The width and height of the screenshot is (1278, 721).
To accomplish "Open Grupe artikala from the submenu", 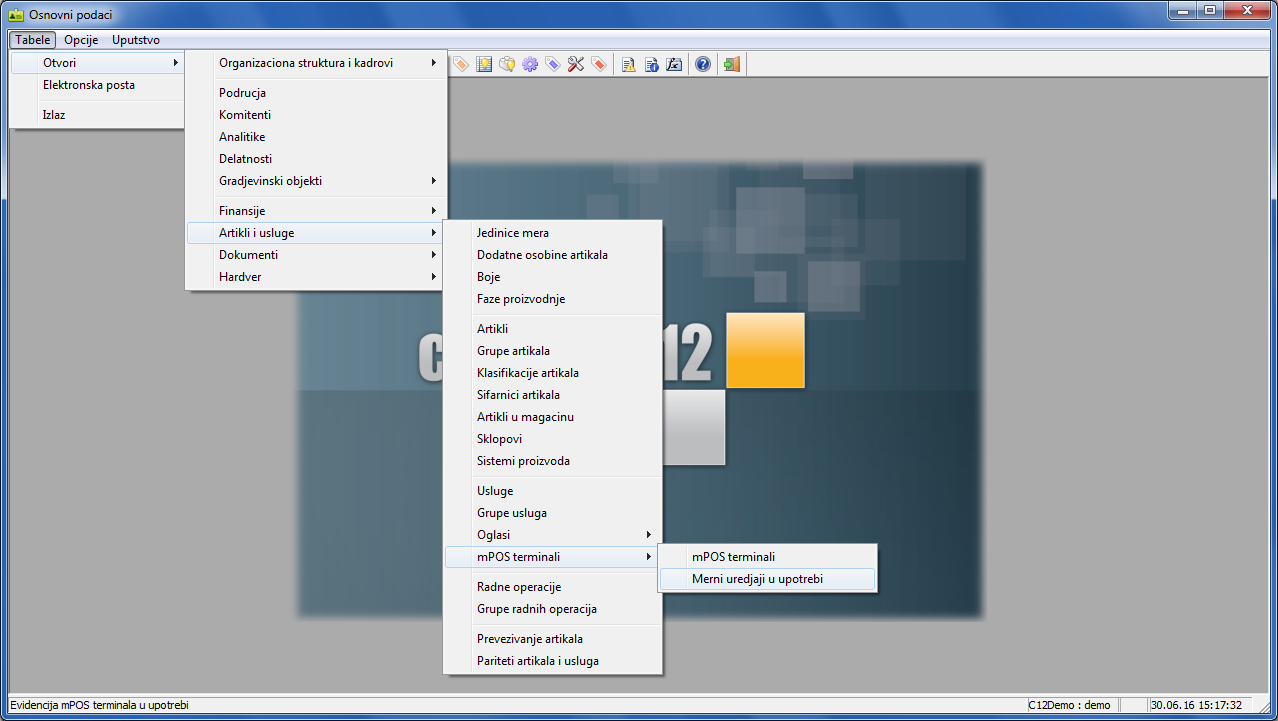I will pyautogui.click(x=513, y=351).
